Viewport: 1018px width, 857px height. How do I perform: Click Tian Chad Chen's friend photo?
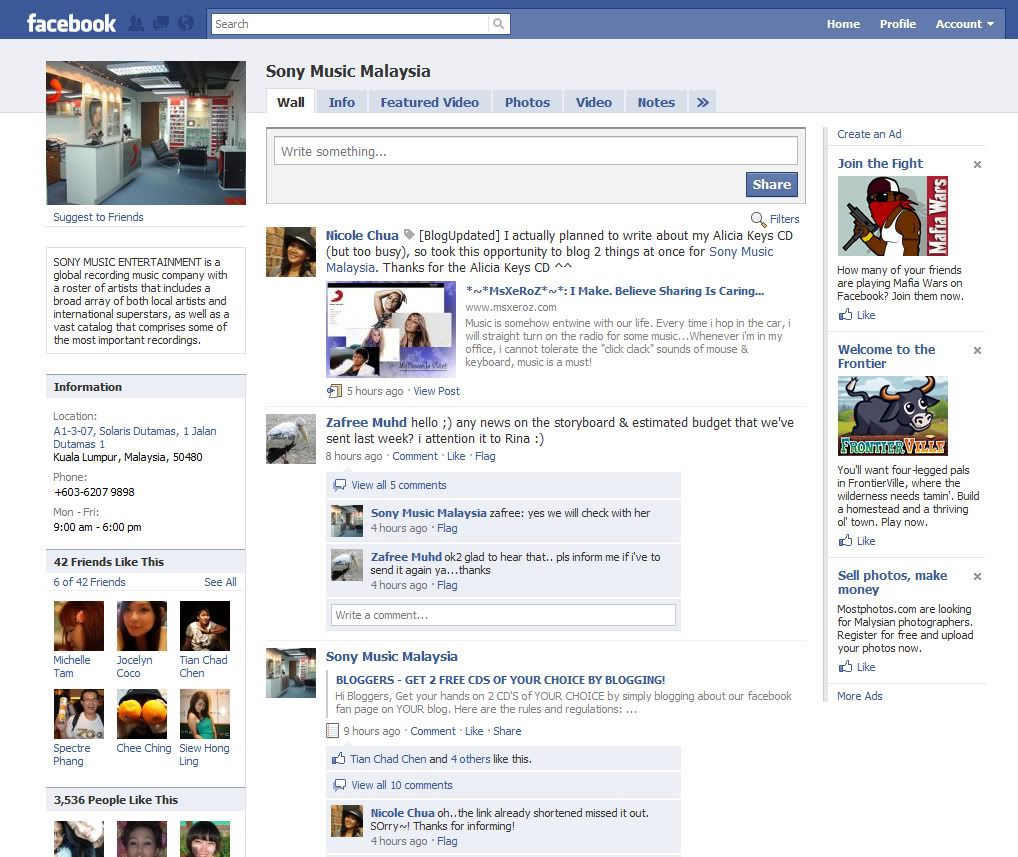205,626
